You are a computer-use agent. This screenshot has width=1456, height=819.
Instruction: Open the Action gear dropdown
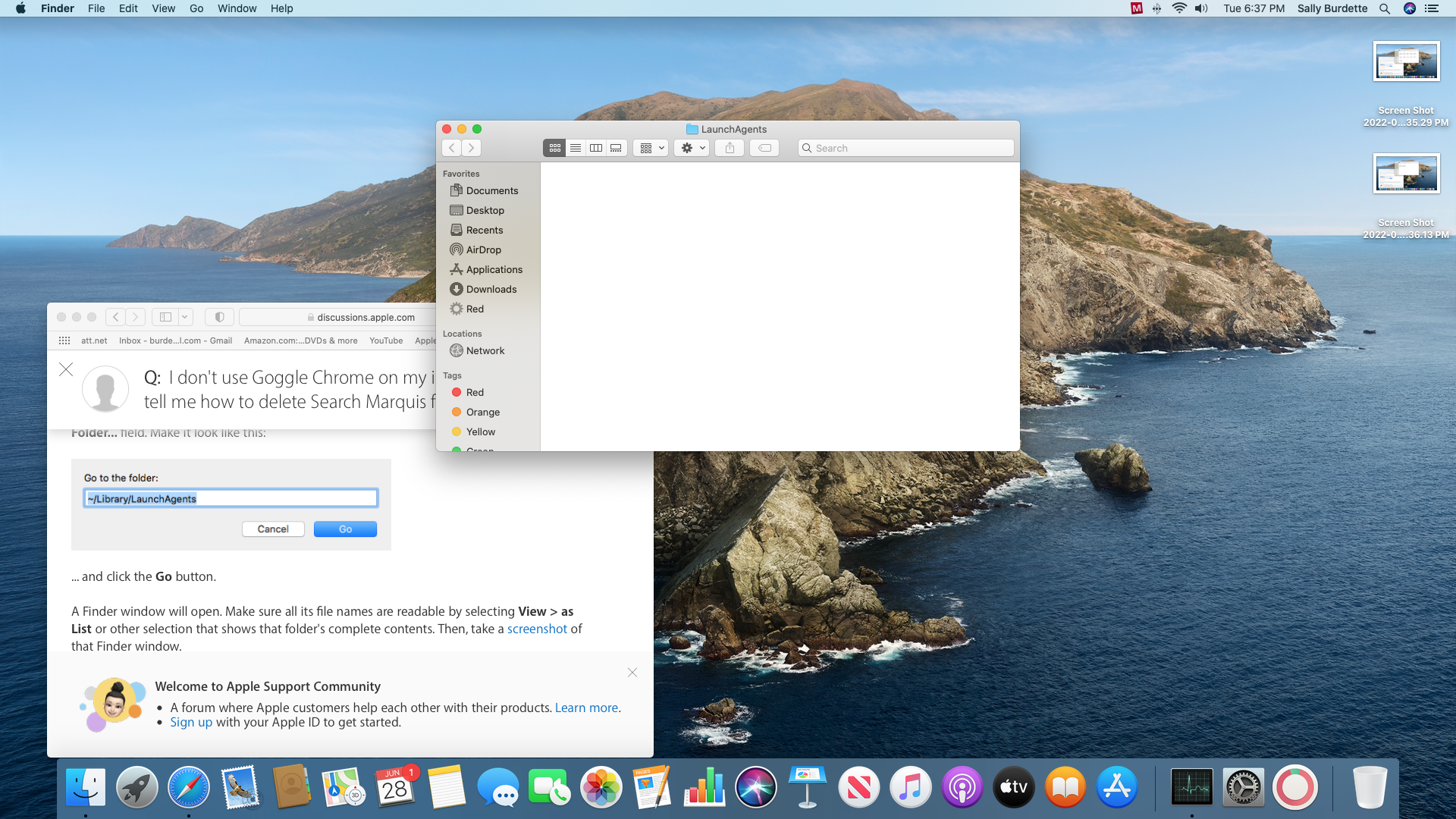click(692, 148)
